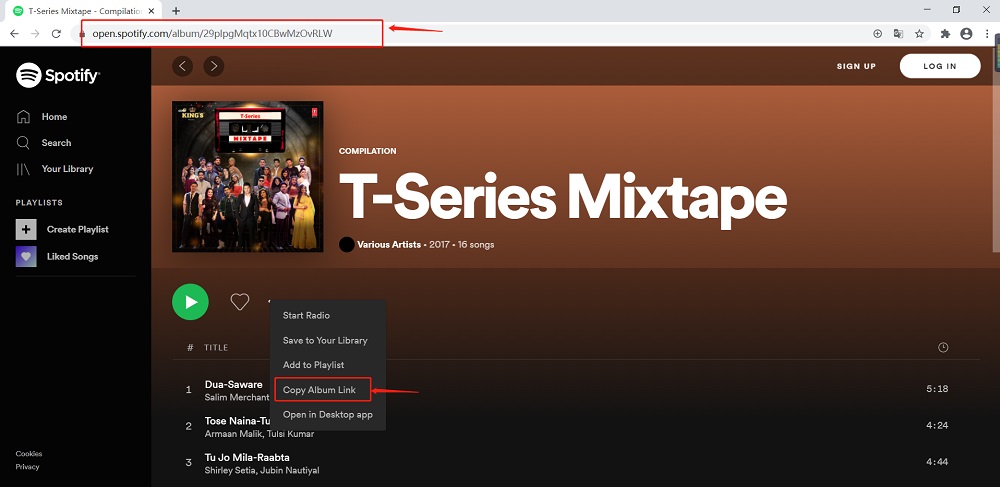Play the album with green play button

(x=190, y=302)
